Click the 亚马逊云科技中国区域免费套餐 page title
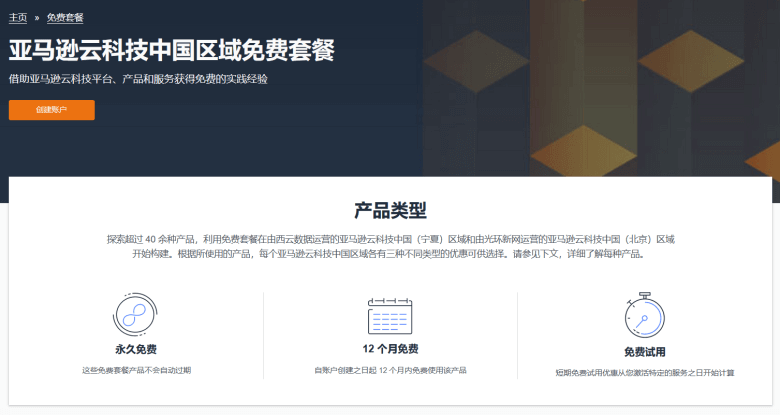 tap(172, 50)
